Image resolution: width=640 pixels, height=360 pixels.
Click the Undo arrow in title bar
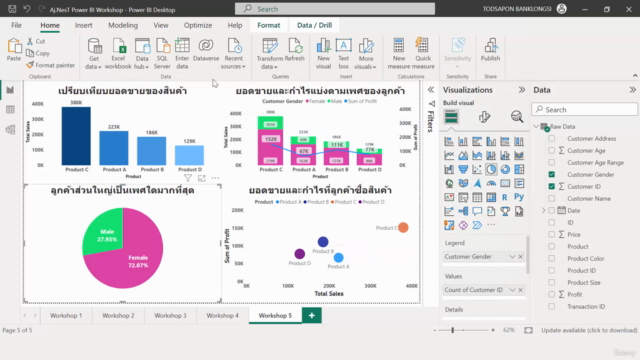(27, 9)
